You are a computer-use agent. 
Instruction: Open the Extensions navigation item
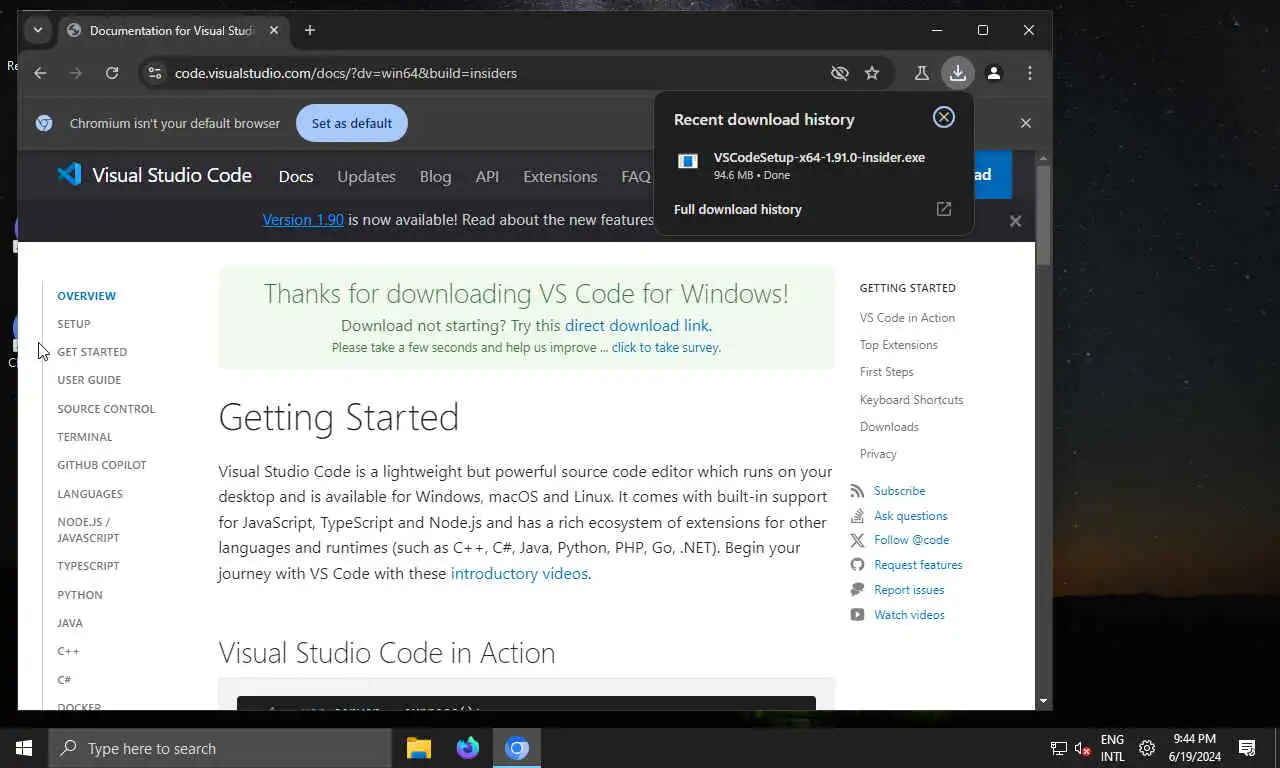tap(560, 176)
